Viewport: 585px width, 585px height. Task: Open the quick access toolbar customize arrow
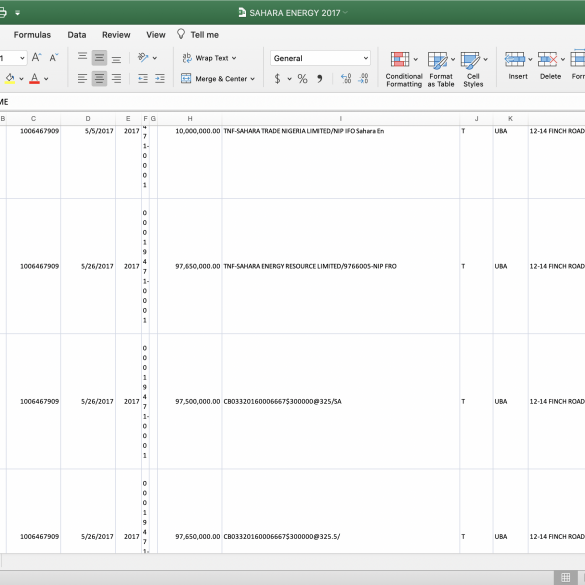(18, 13)
